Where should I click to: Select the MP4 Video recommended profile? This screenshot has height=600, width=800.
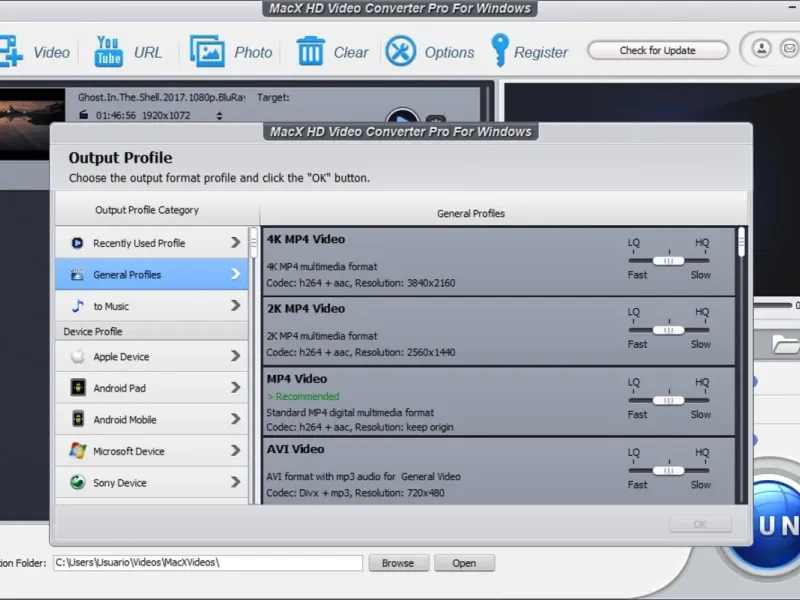498,402
